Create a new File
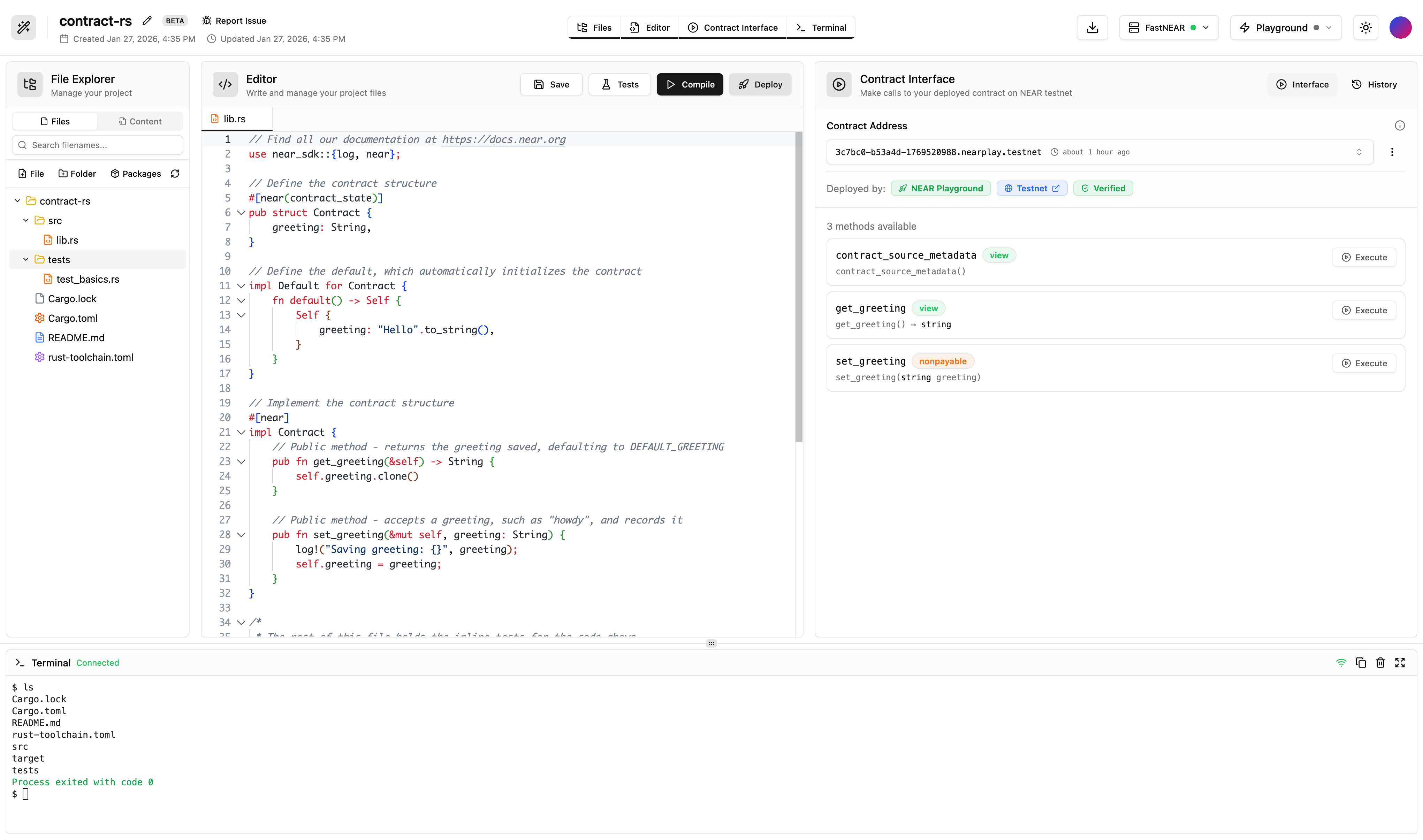 31,174
